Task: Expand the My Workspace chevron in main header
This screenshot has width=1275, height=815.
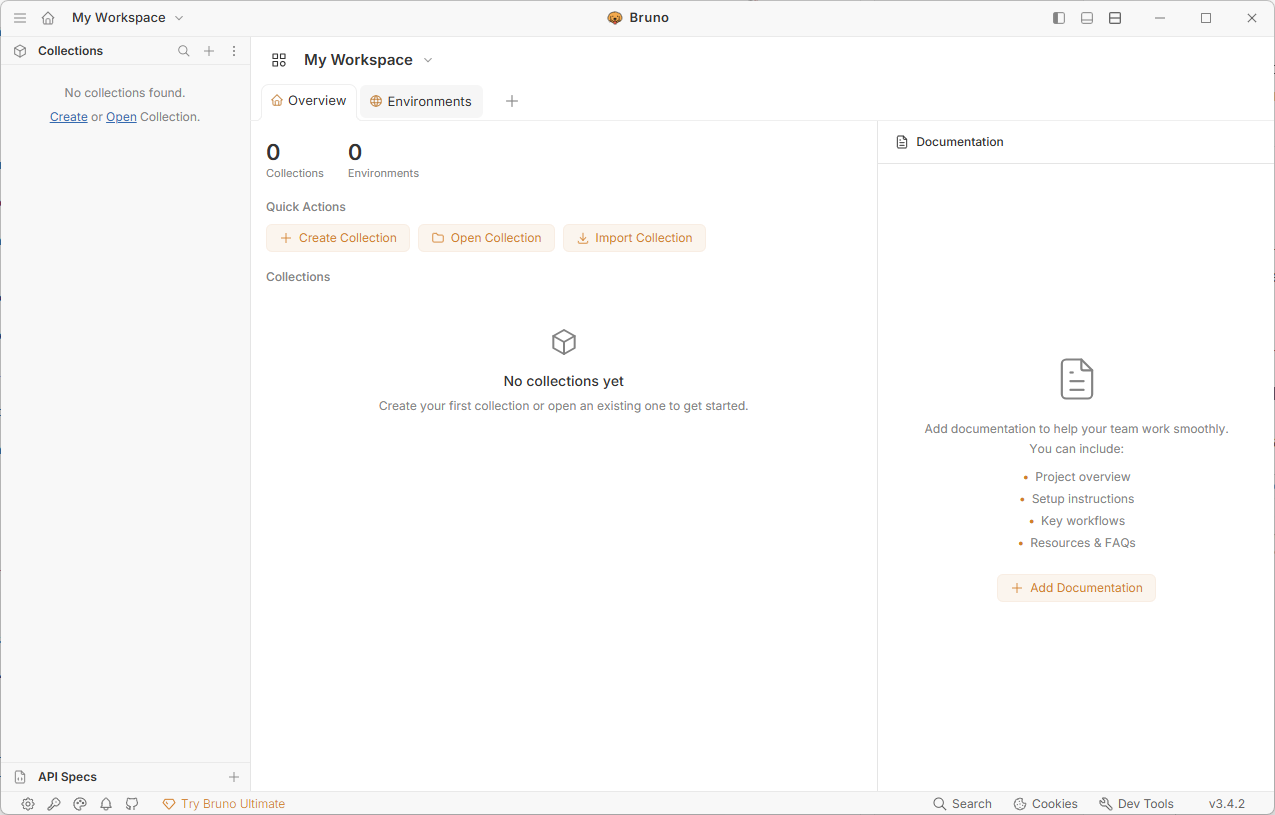Action: click(x=428, y=60)
